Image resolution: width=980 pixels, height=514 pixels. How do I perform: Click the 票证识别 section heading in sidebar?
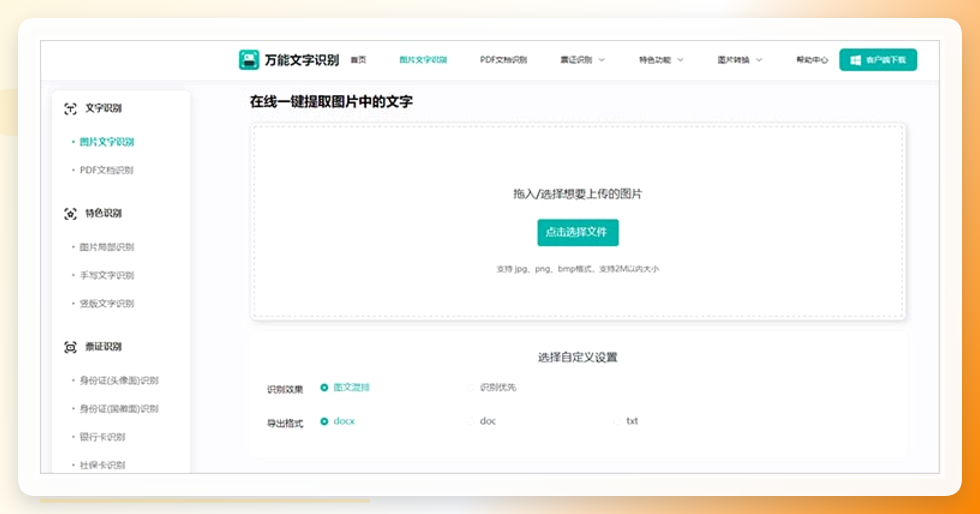(103, 346)
